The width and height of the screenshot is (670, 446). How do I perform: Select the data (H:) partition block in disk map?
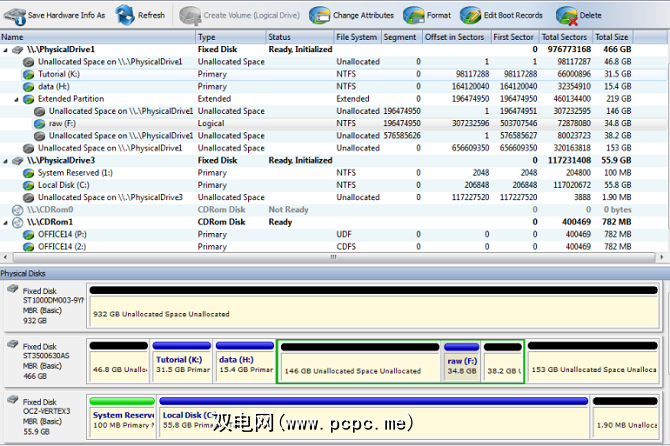[x=244, y=364]
